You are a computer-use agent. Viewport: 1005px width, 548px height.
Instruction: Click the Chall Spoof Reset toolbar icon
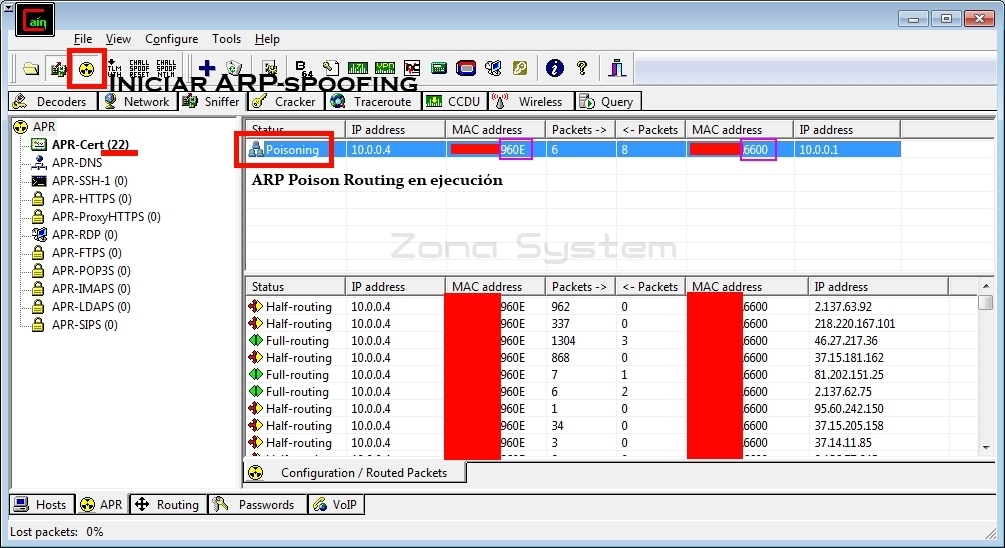[x=139, y=67]
